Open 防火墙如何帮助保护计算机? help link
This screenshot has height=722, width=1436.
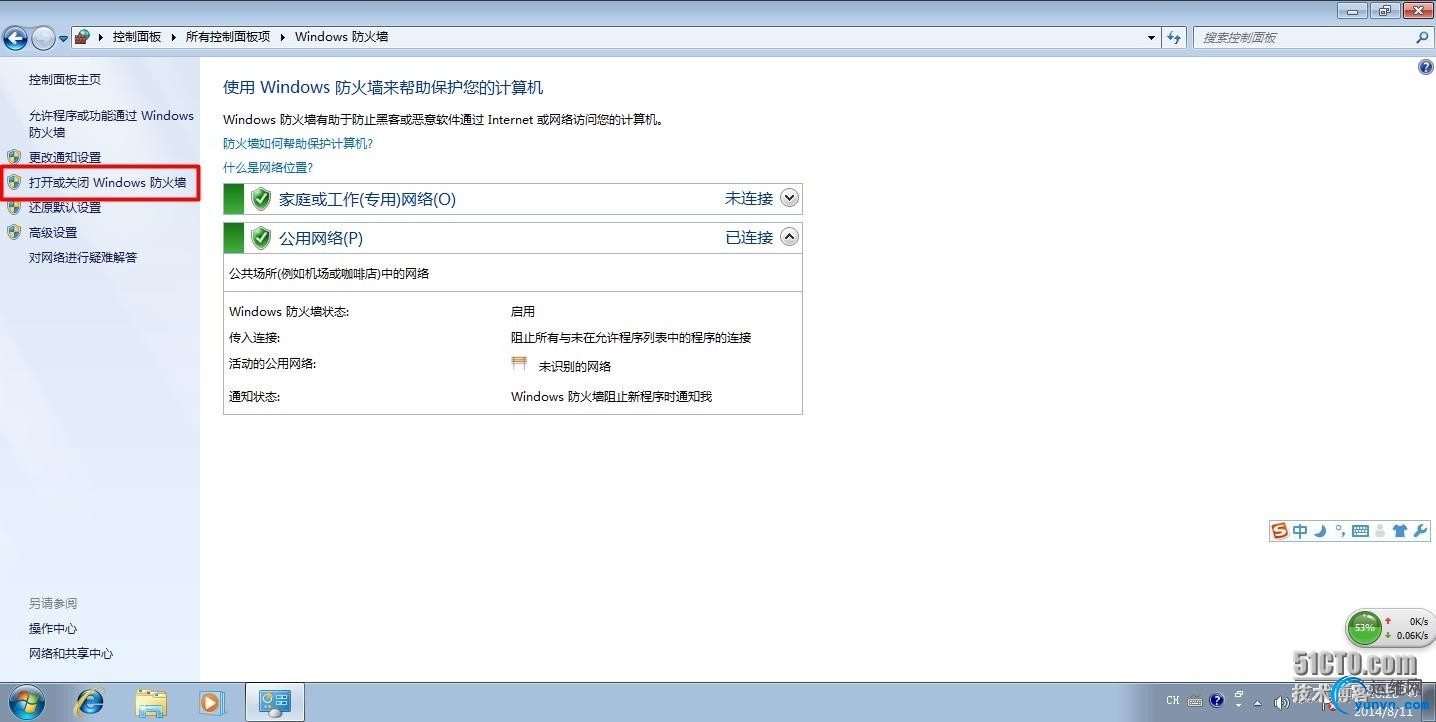point(298,144)
